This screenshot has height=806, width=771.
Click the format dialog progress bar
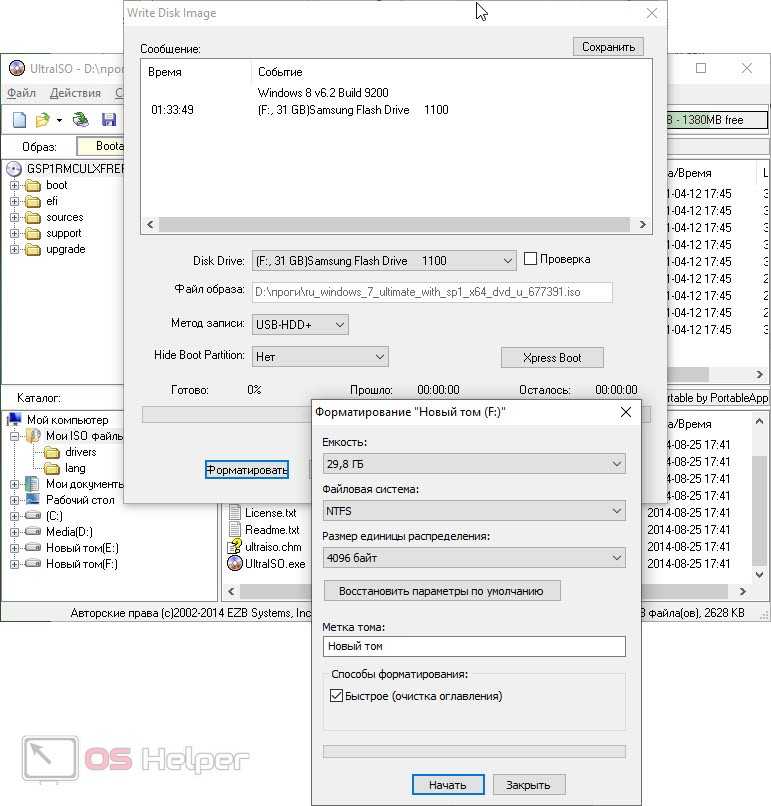click(x=474, y=752)
